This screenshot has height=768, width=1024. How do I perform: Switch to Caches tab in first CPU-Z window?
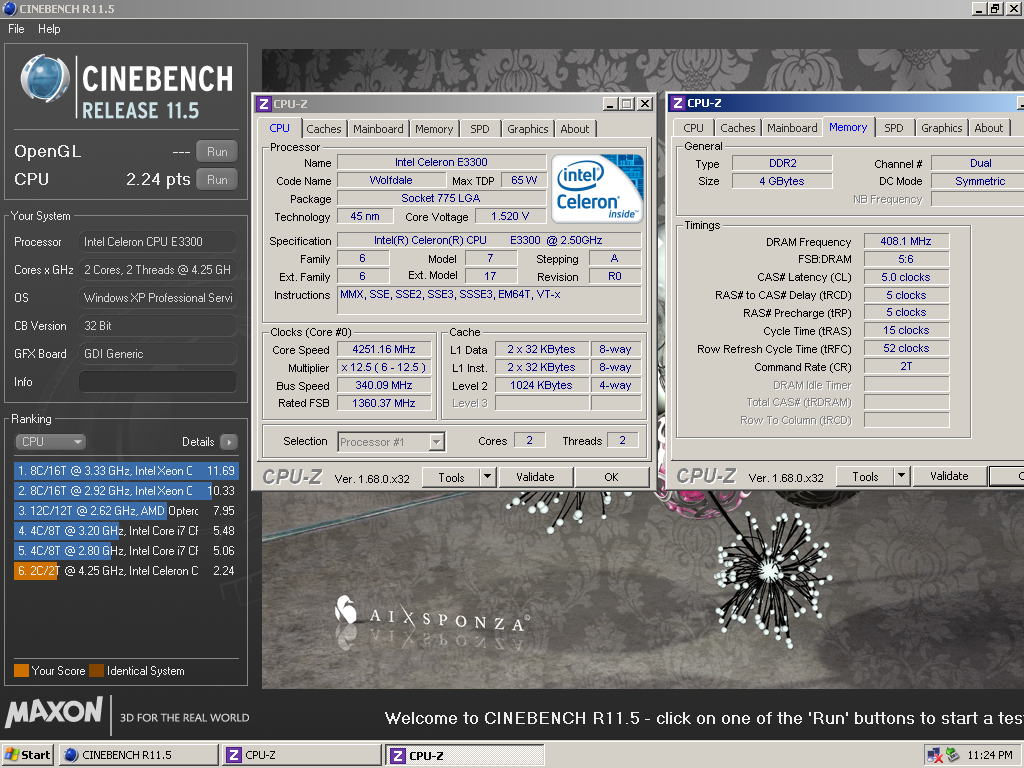324,129
